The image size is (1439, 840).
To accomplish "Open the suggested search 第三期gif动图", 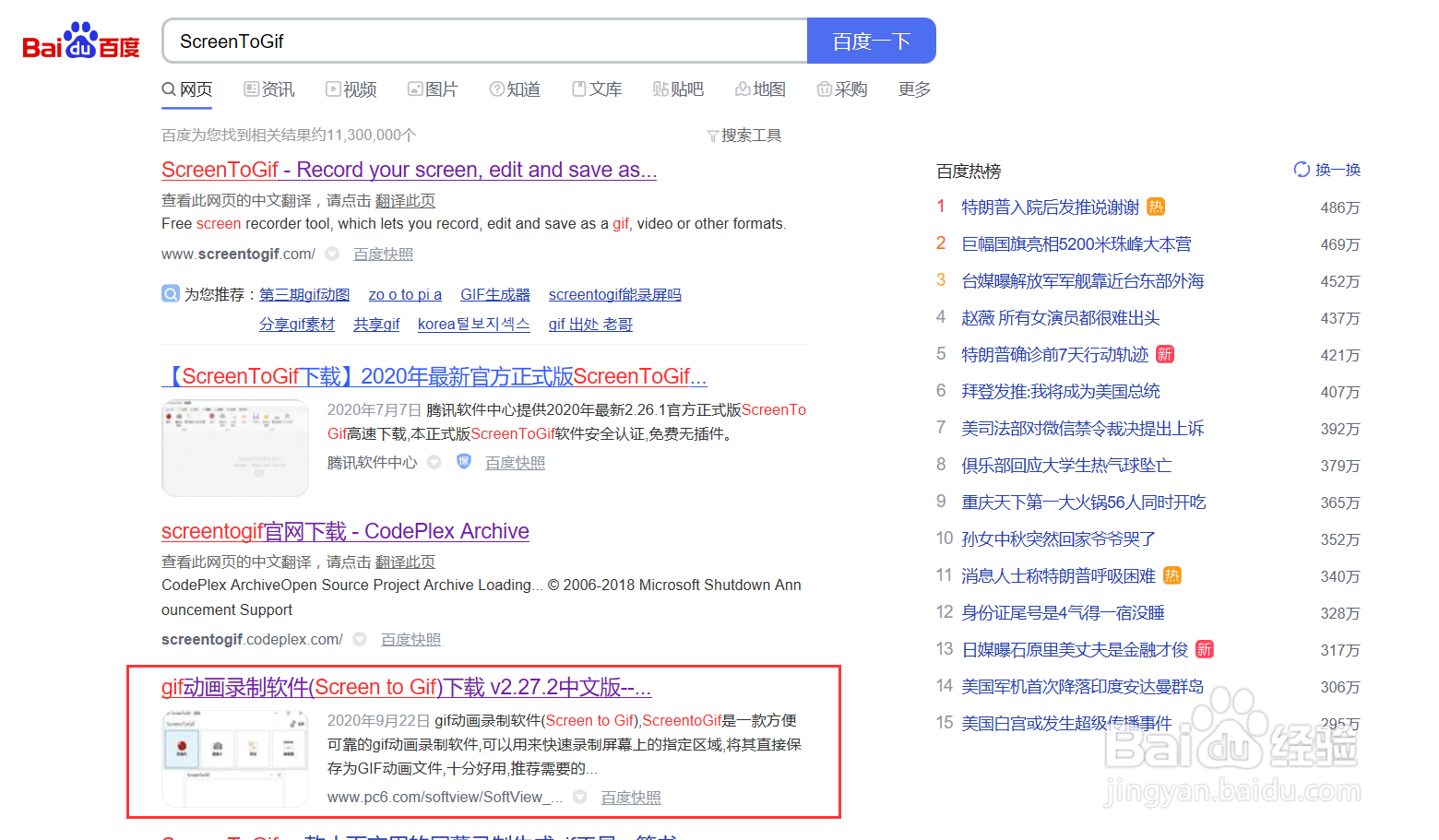I will (304, 294).
